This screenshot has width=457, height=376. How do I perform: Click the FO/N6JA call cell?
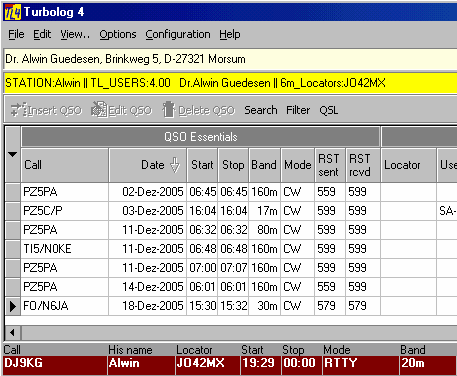[x=65, y=306]
